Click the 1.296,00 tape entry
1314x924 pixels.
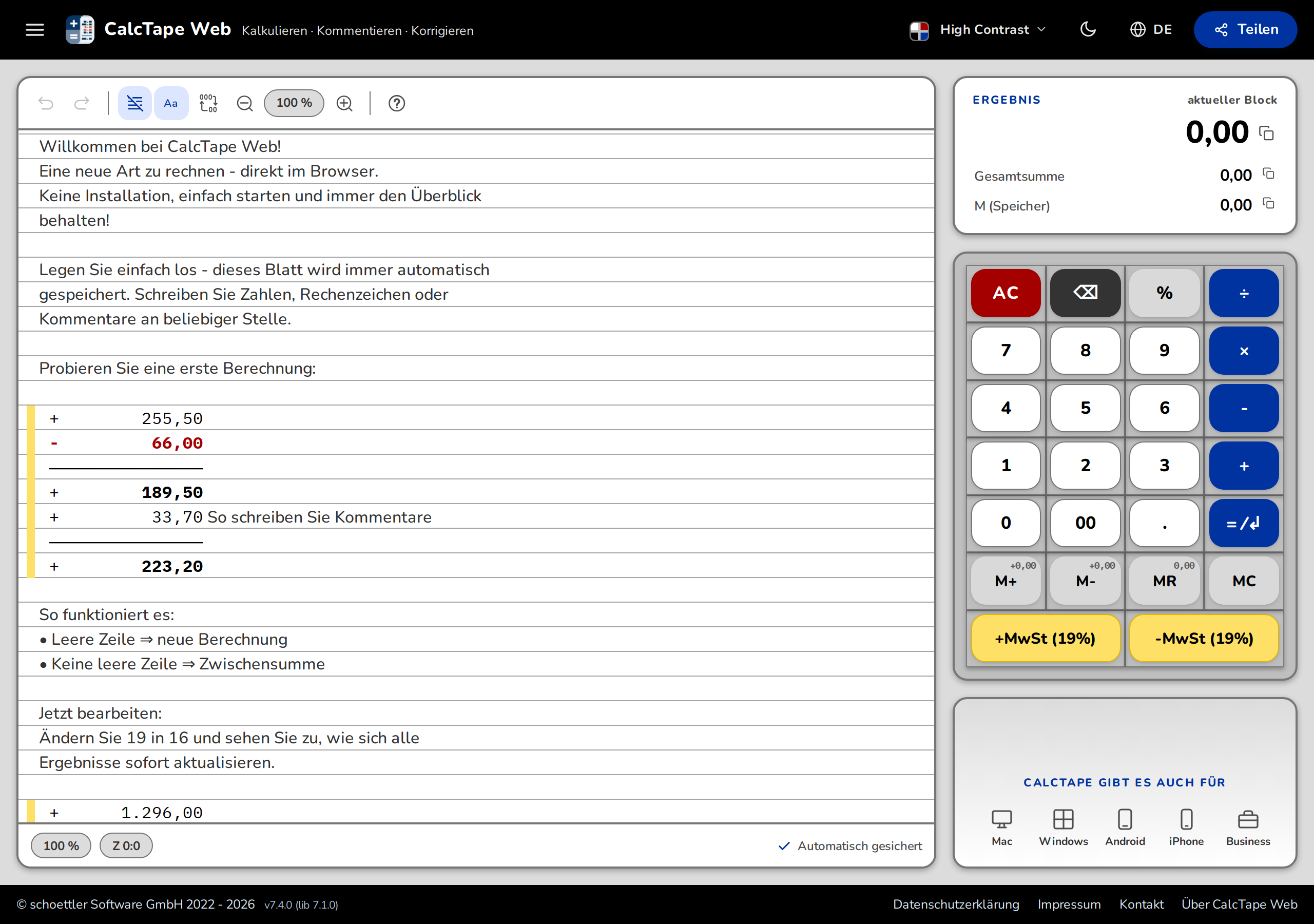click(x=476, y=812)
